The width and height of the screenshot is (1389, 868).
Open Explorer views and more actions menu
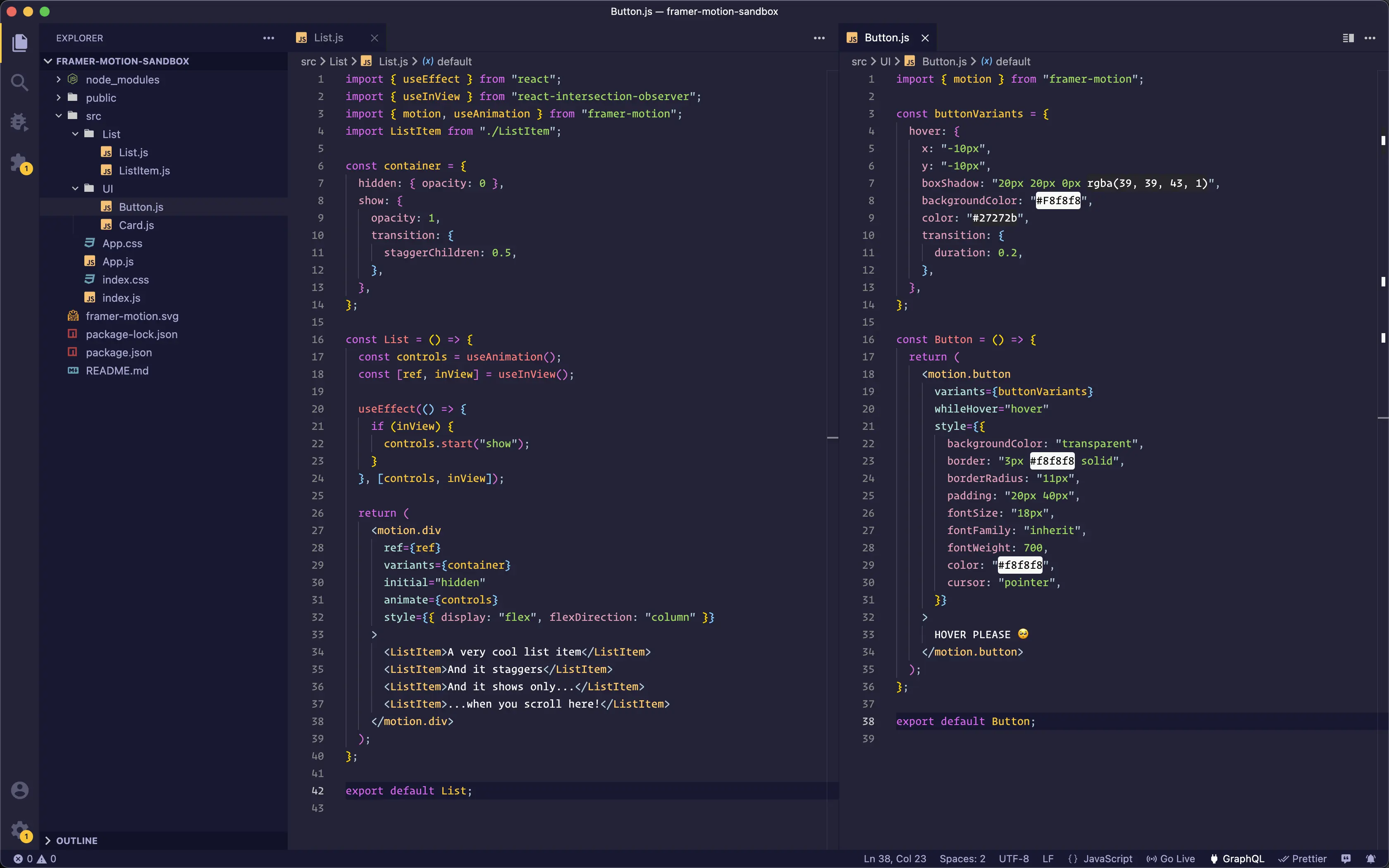tap(269, 38)
